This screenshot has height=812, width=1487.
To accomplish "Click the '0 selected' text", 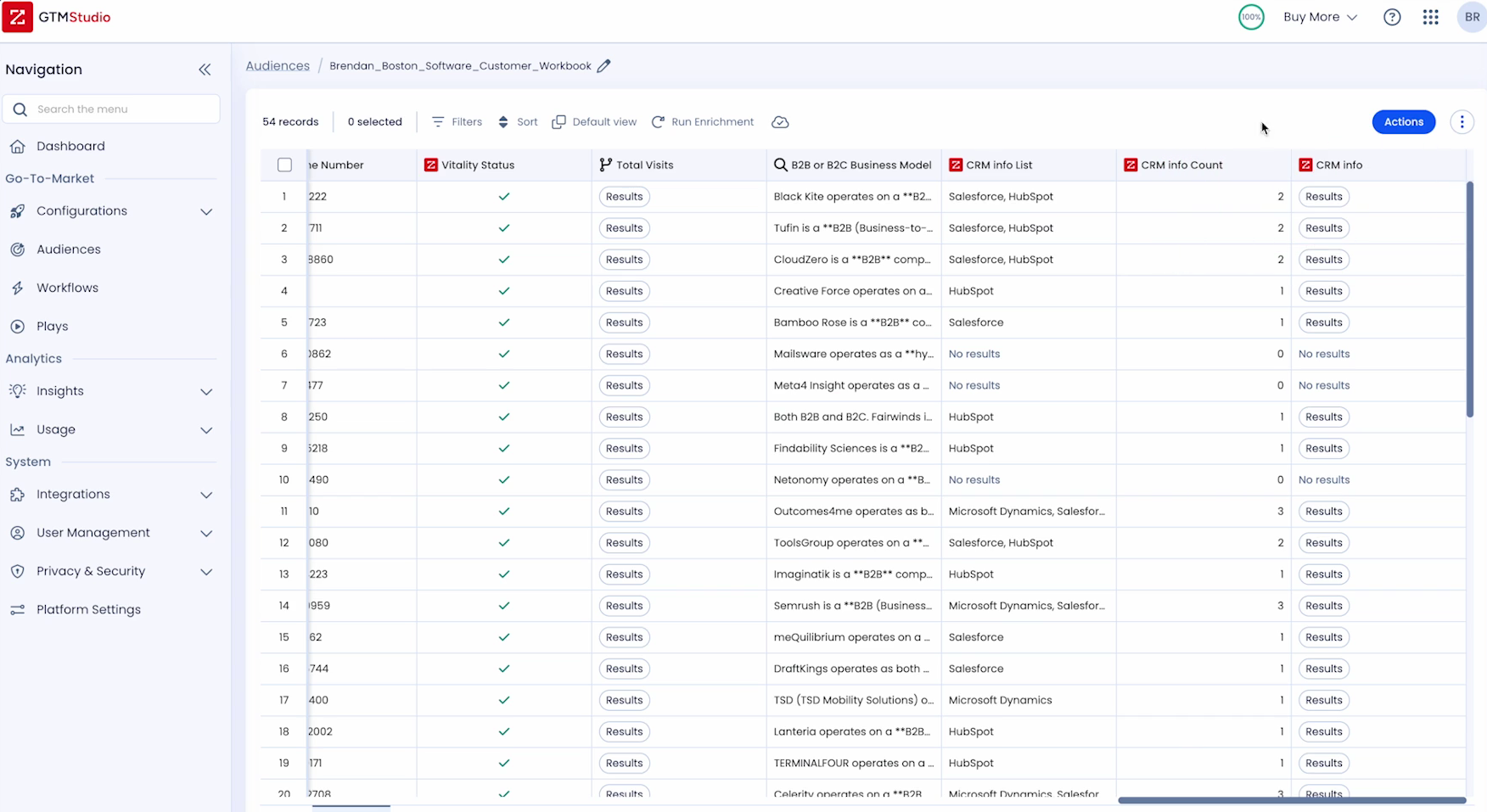I will (x=374, y=122).
